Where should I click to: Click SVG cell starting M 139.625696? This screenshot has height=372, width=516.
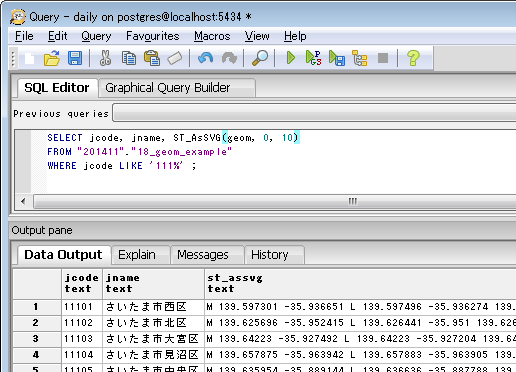[x=361, y=323]
